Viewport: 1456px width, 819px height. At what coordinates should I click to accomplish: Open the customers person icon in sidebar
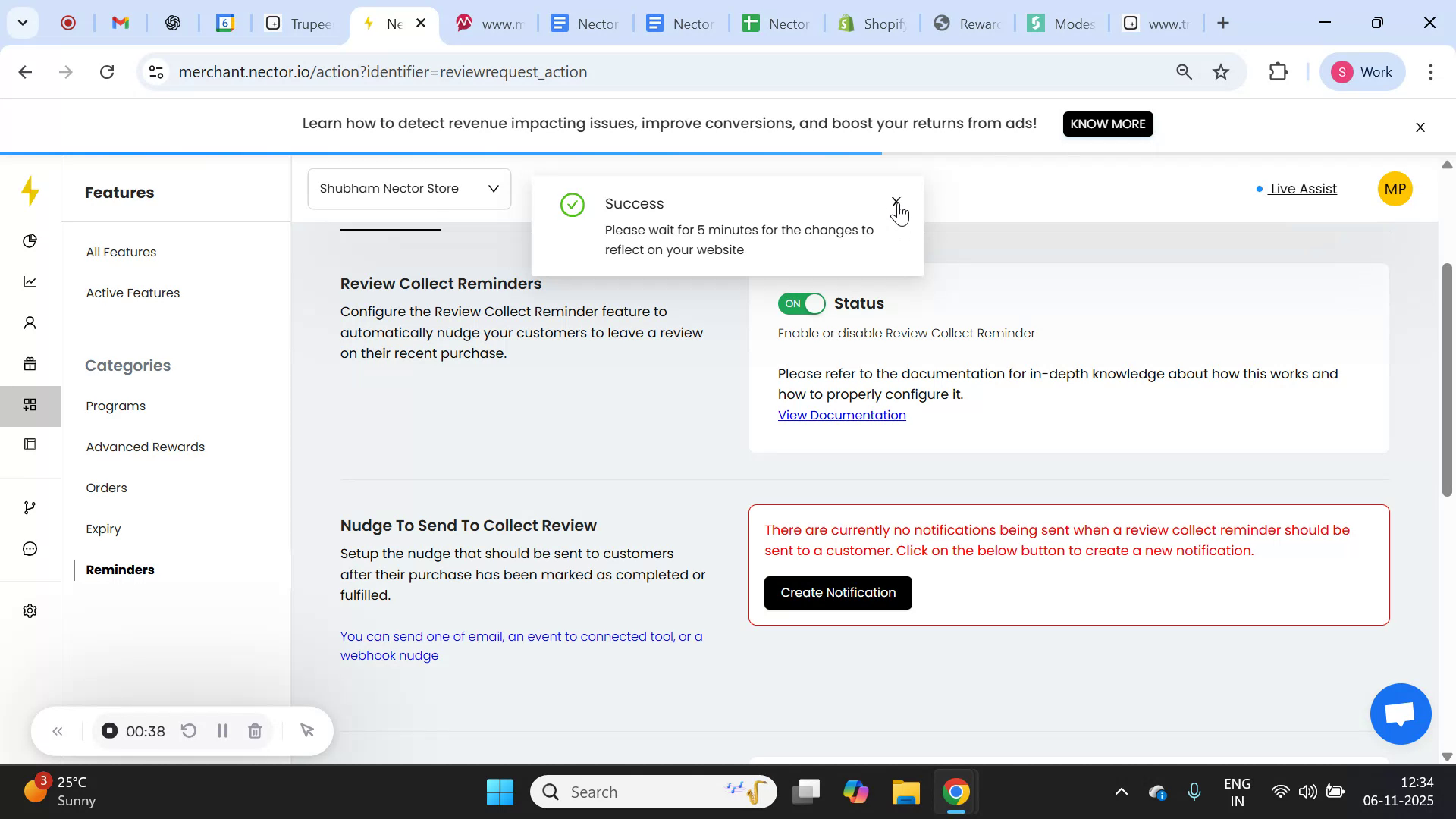pyautogui.click(x=30, y=322)
